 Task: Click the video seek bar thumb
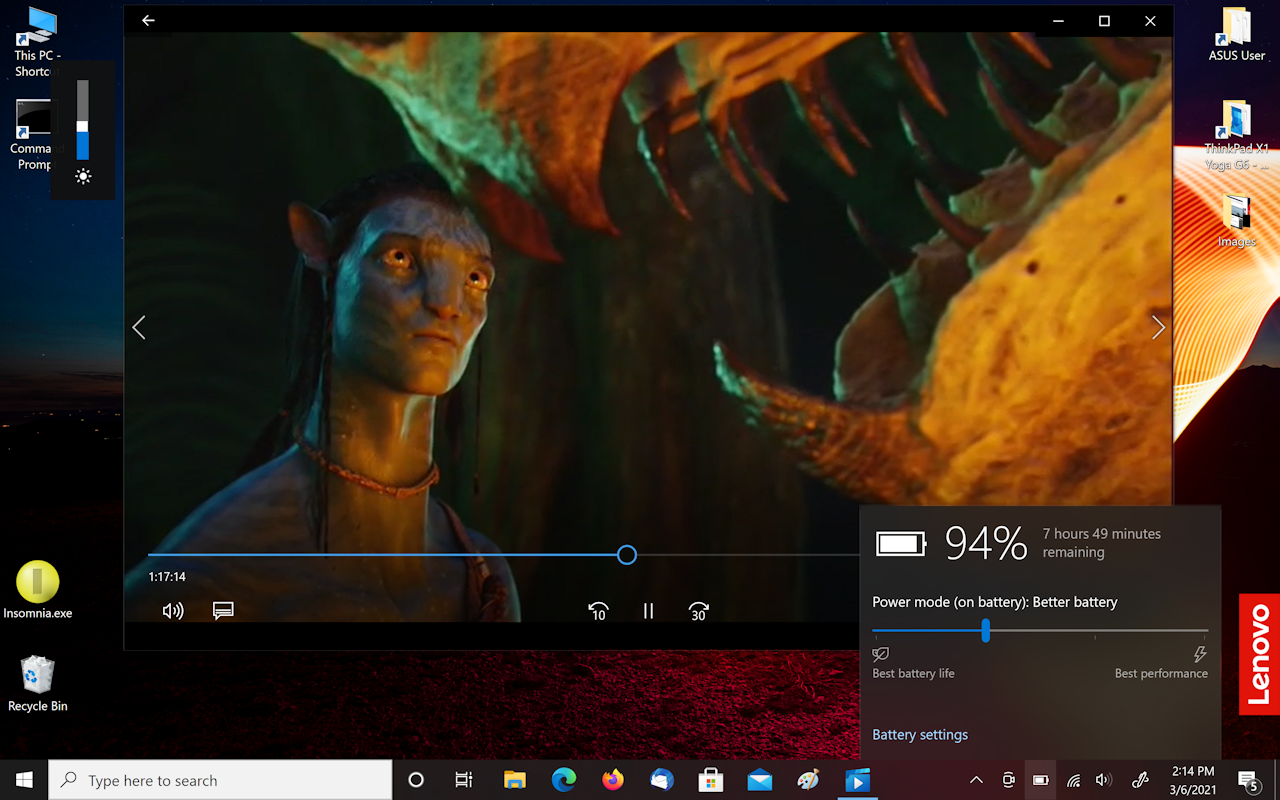(627, 554)
